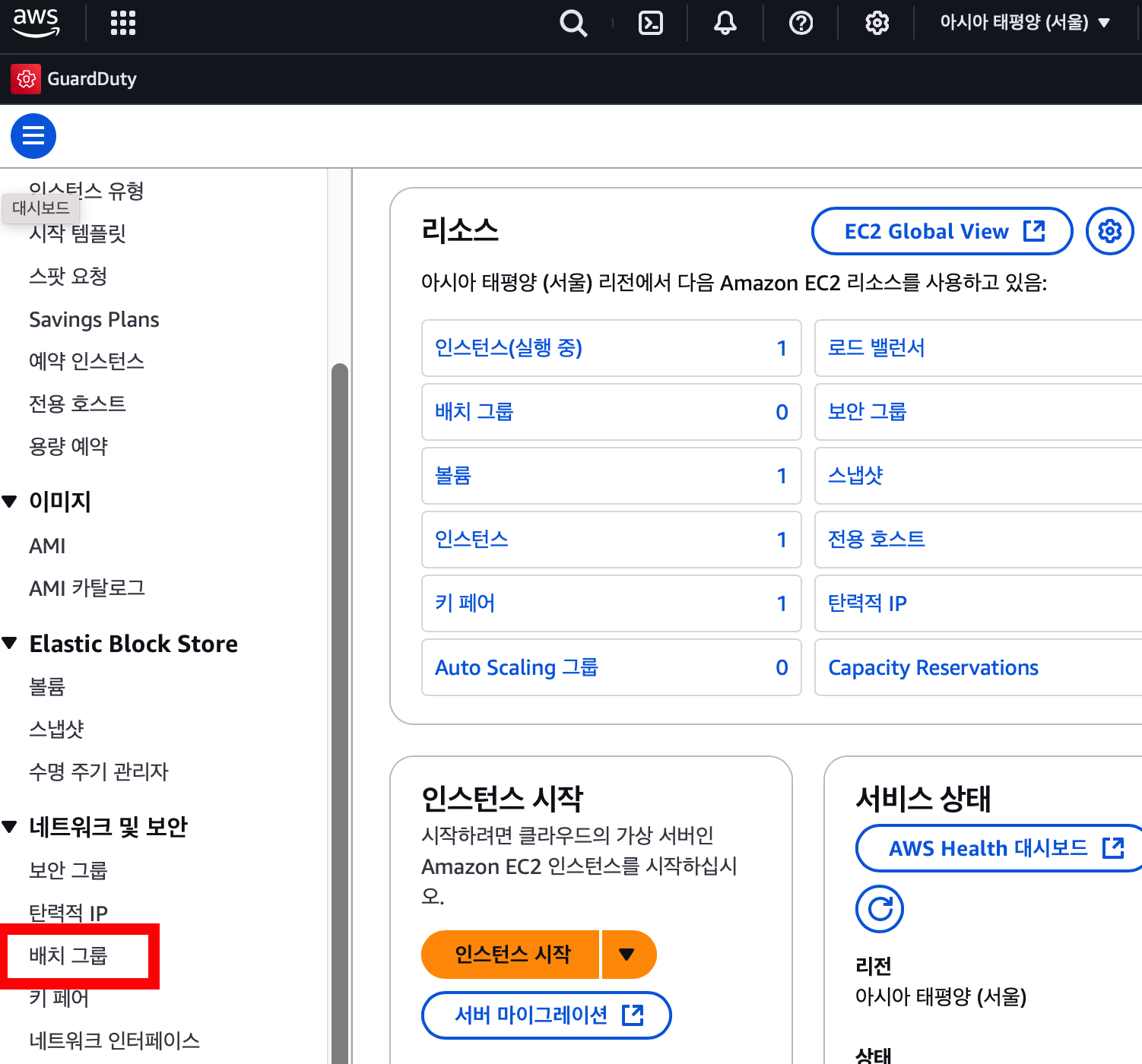Viewport: 1142px width, 1064px height.
Task: Open 인스턴스(실행 중) resource link
Action: point(509,348)
